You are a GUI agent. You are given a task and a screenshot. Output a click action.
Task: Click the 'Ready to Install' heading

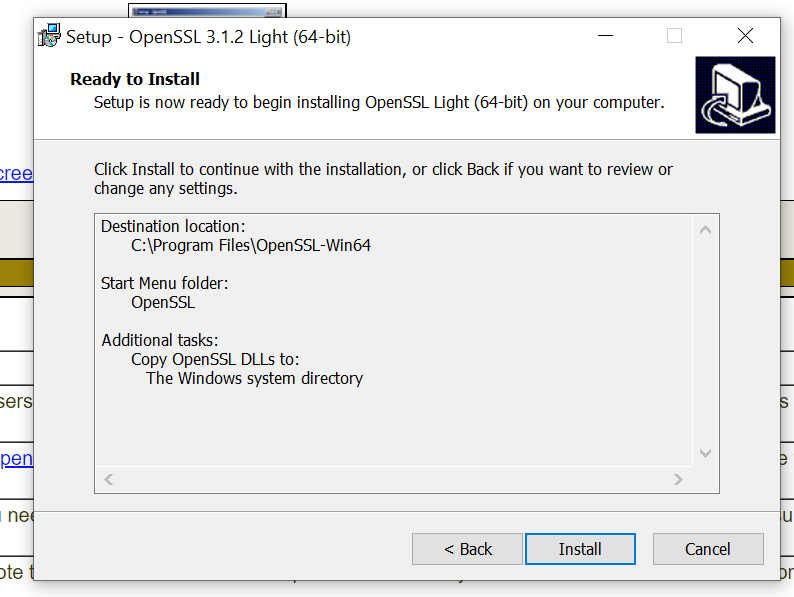pyautogui.click(x=135, y=79)
